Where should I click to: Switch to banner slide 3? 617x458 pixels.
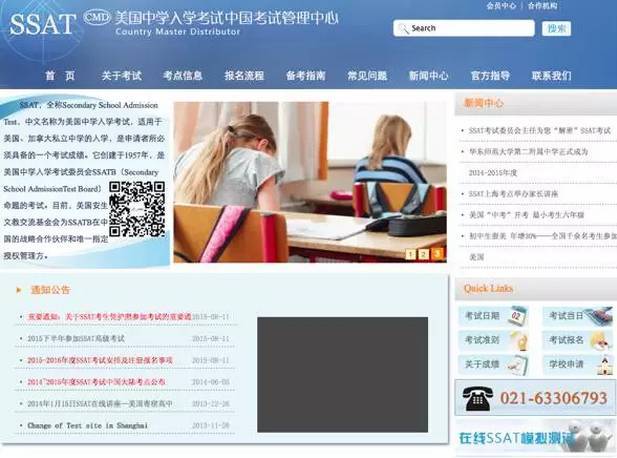point(437,254)
